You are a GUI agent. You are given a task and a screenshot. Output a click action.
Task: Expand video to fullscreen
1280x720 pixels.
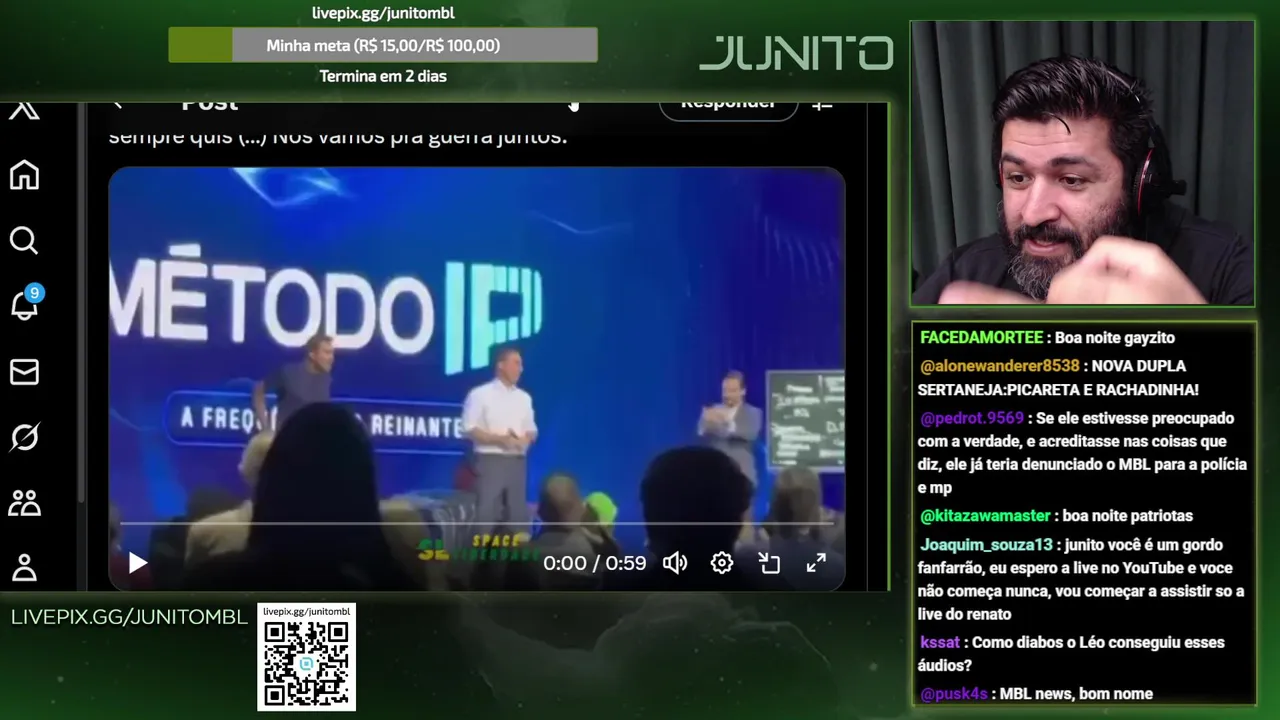(816, 563)
